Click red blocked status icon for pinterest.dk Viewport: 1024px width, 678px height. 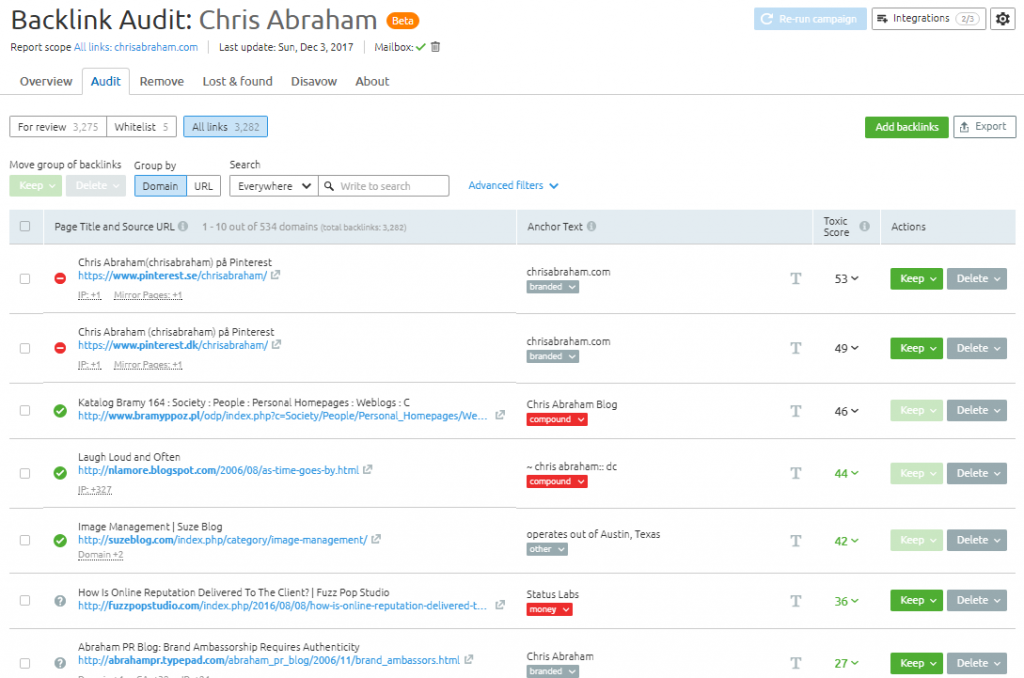click(60, 348)
